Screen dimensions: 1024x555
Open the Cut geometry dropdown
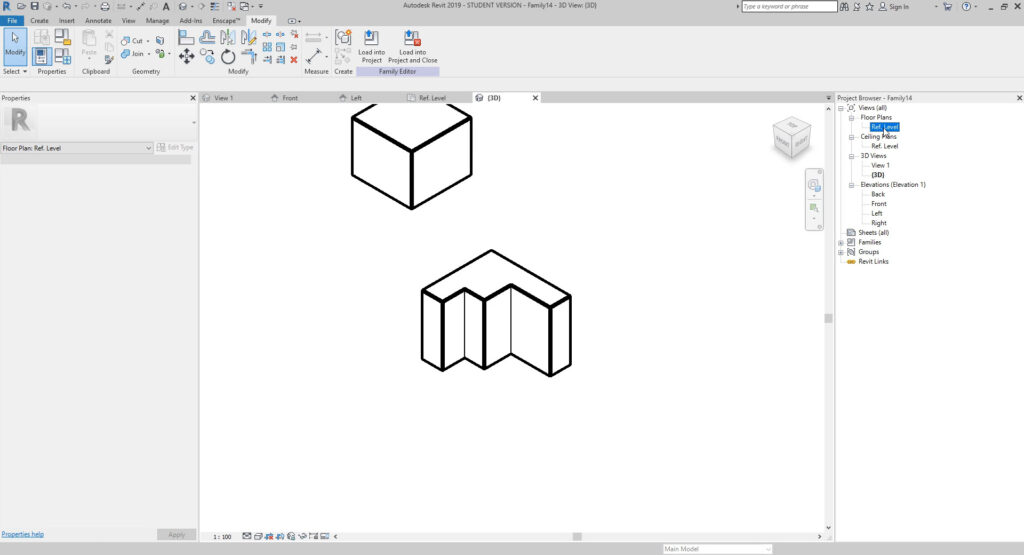click(x=149, y=41)
